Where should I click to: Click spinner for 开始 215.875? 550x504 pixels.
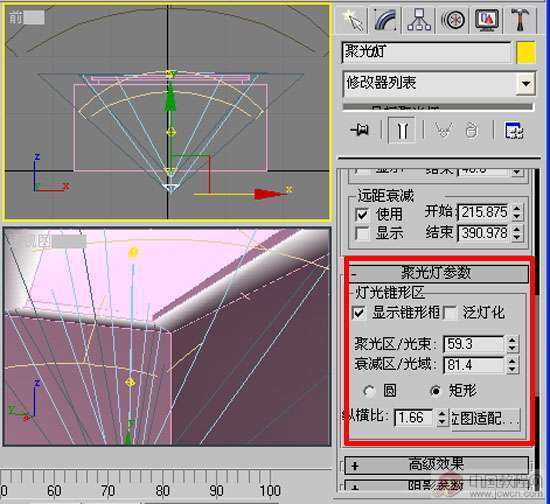(x=517, y=212)
